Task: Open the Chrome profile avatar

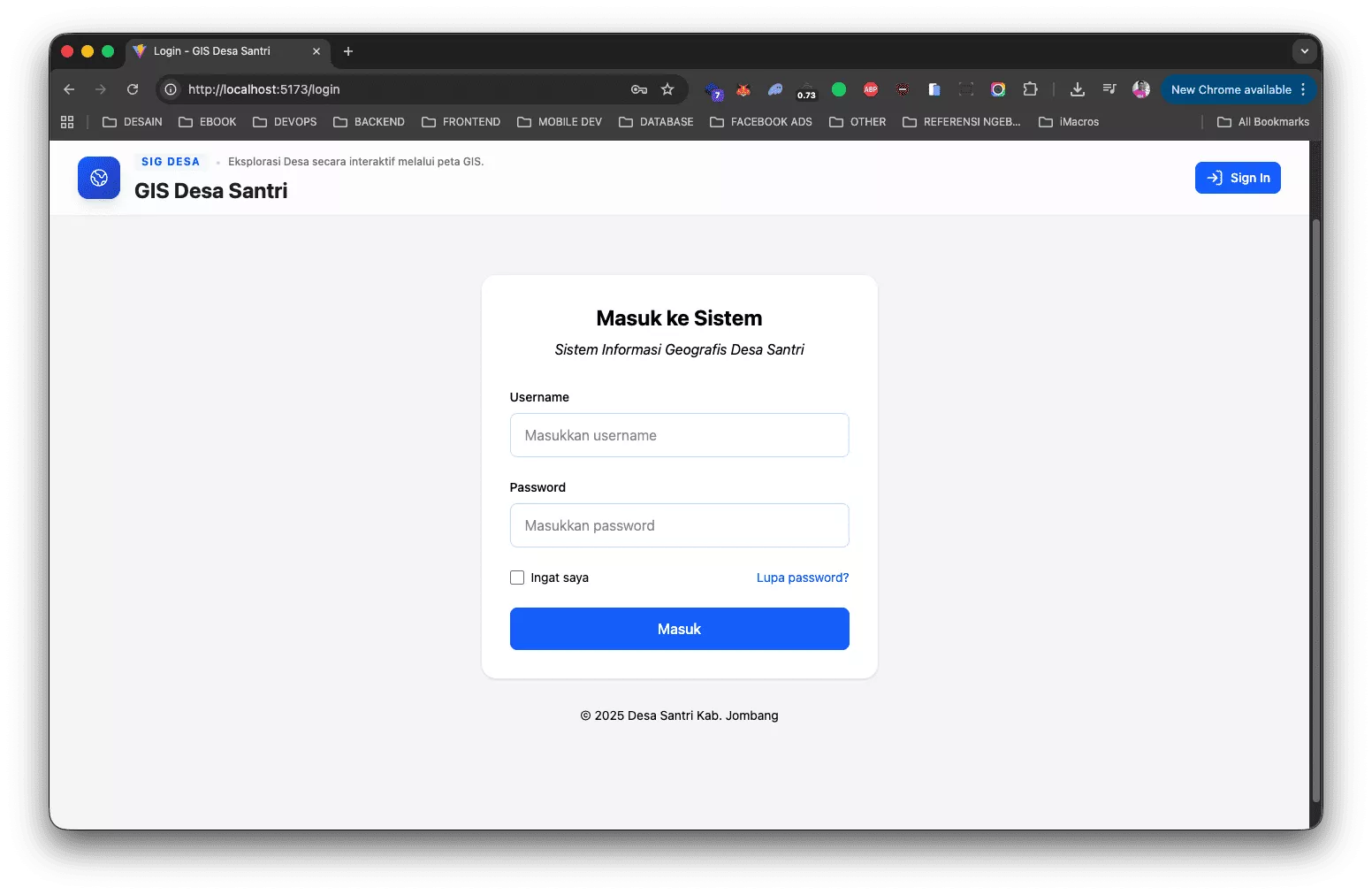Action: (x=1141, y=89)
